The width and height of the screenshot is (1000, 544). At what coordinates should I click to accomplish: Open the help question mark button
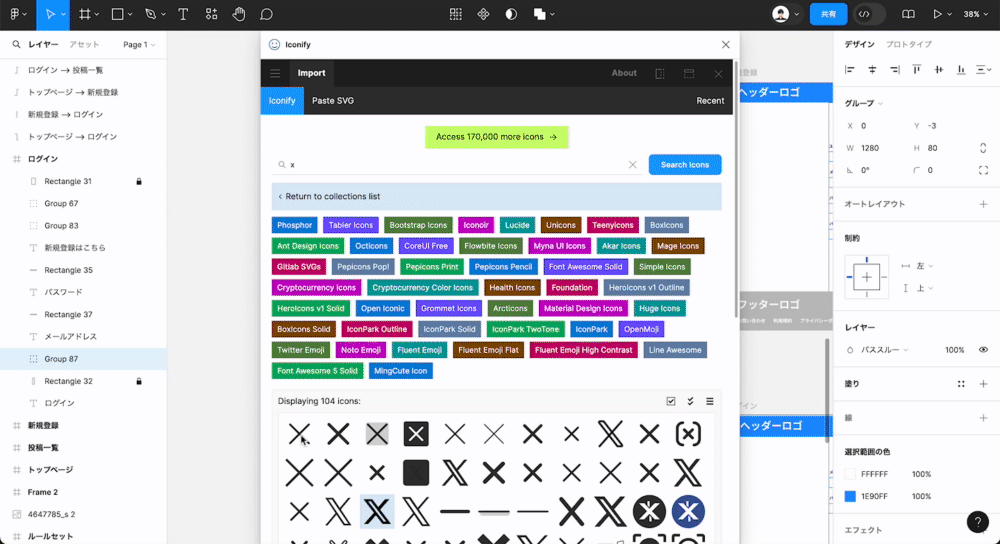point(978,522)
